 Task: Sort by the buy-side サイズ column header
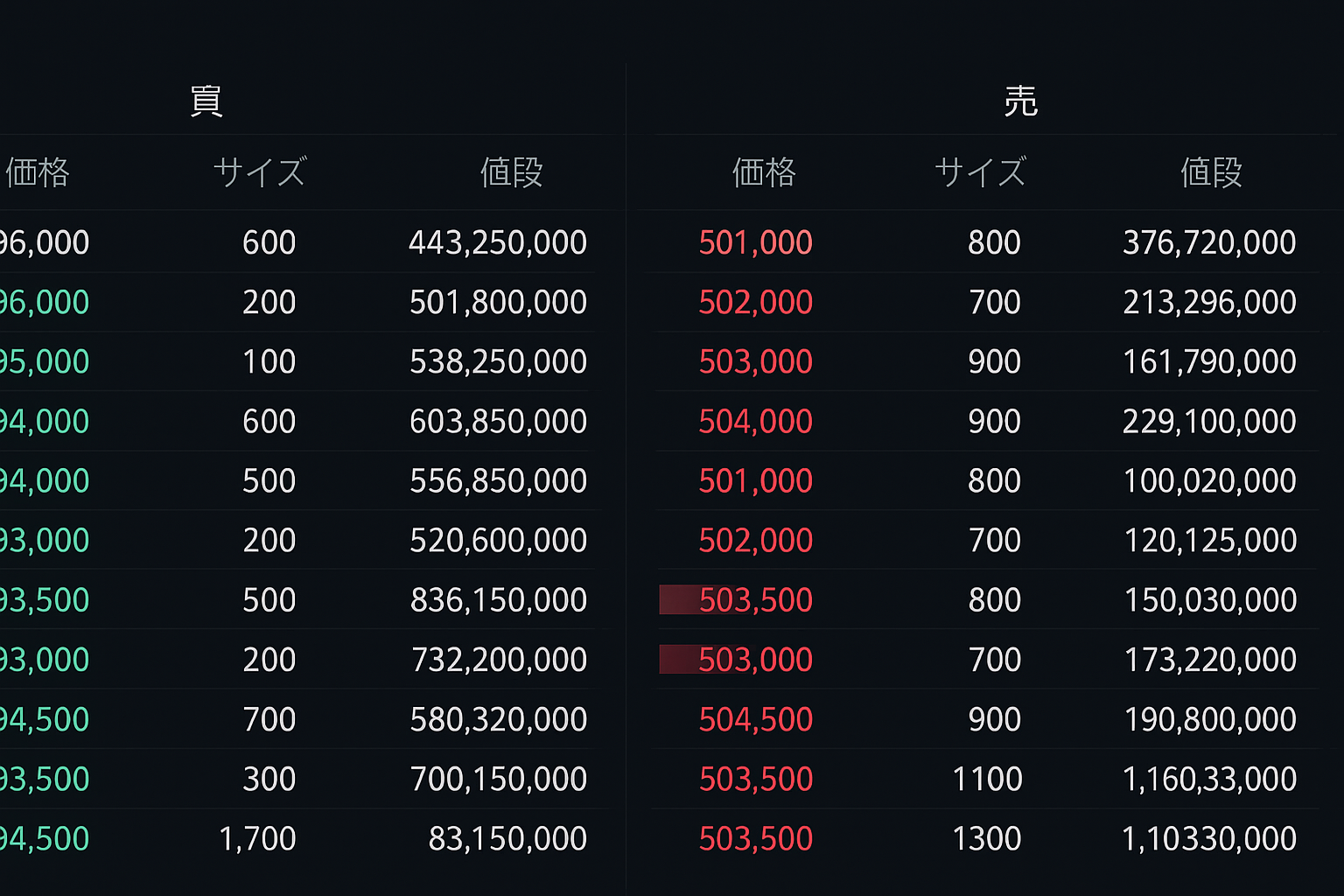click(260, 172)
